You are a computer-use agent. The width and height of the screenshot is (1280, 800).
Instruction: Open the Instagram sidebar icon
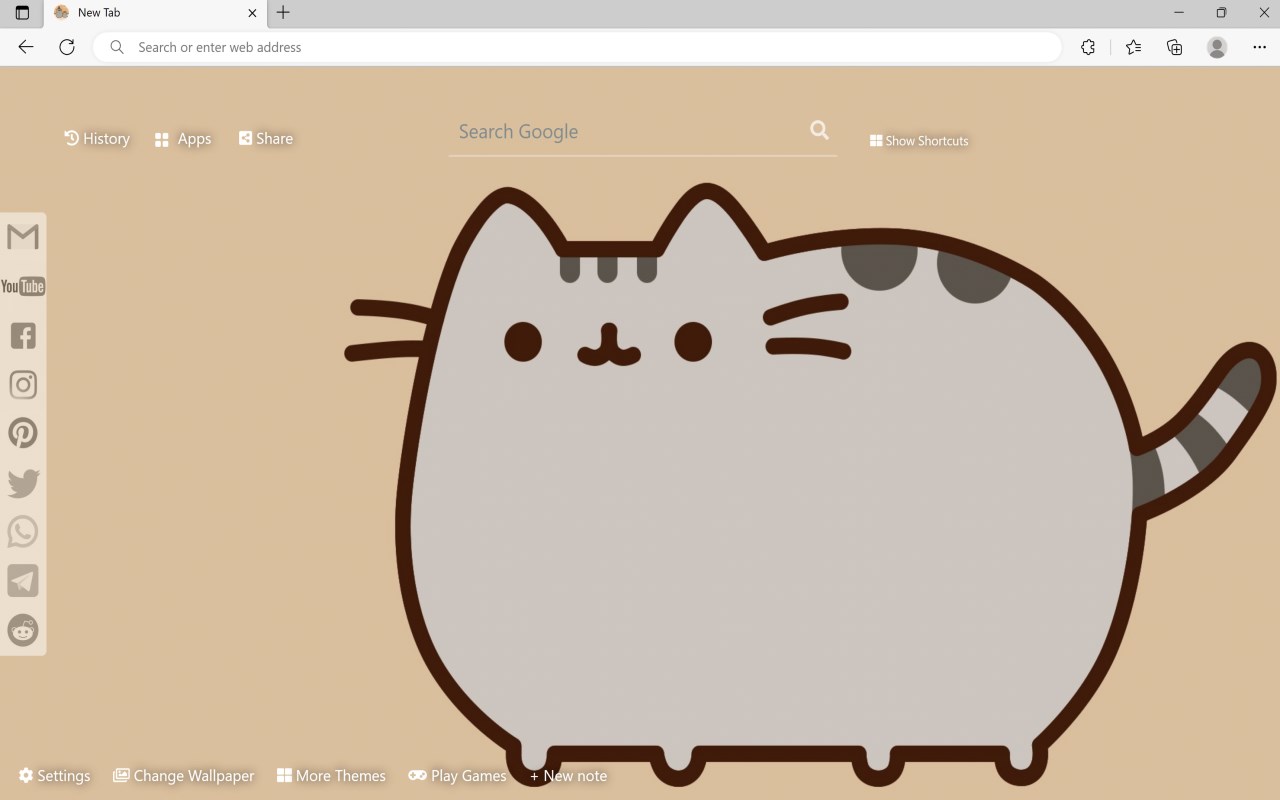coord(23,384)
